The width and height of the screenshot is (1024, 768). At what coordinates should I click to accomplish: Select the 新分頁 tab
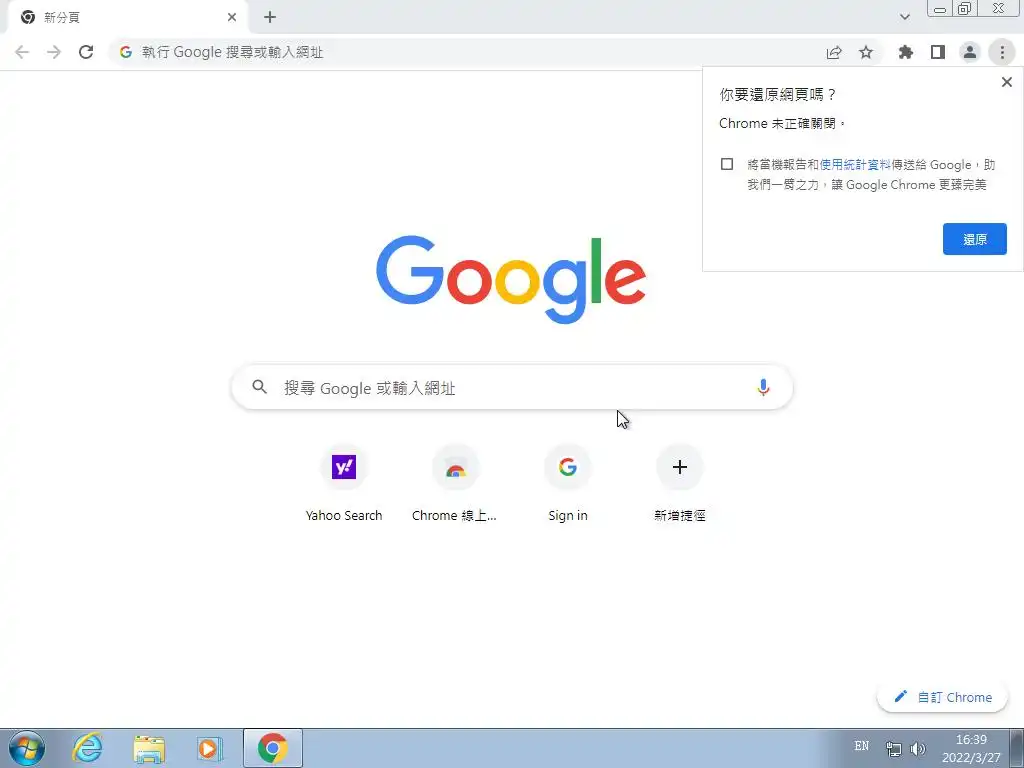pyautogui.click(x=128, y=17)
